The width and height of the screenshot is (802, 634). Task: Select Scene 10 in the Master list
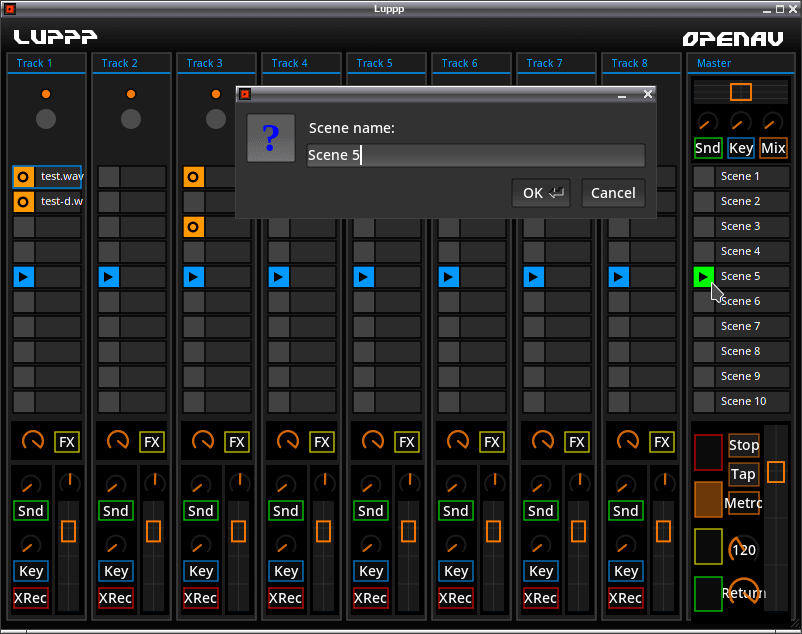(x=741, y=402)
